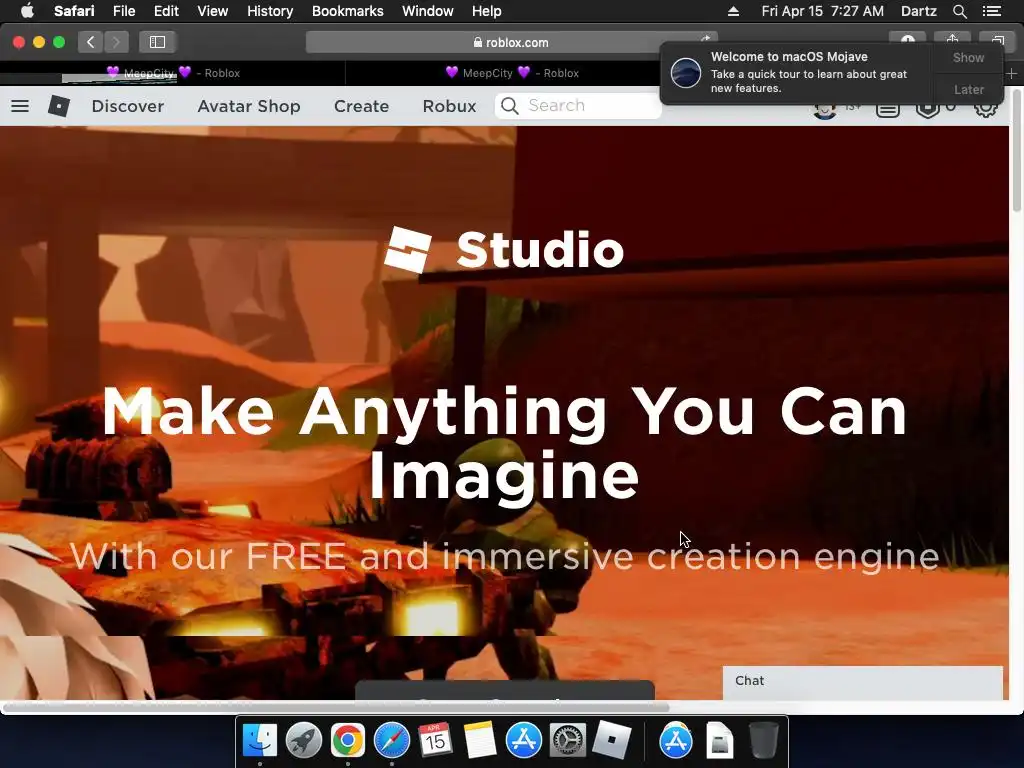Select the first MeepCity Roblox tab
The width and height of the screenshot is (1024, 768).
coord(173,73)
